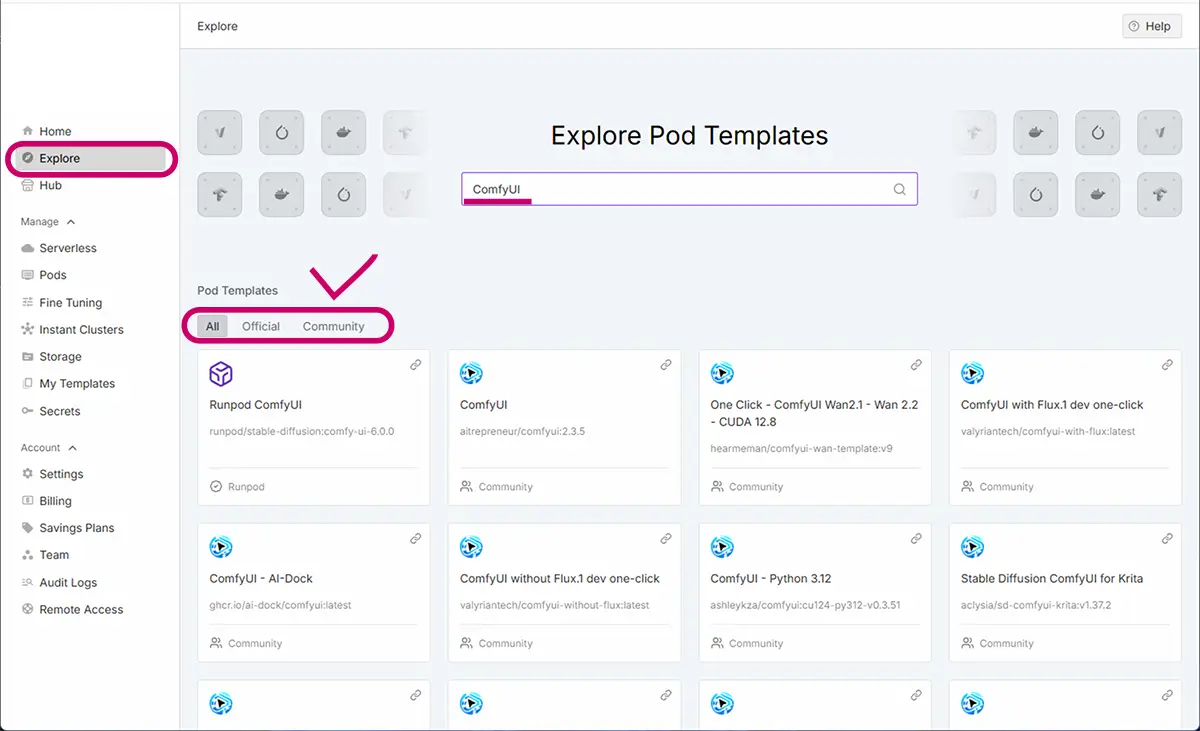Screen dimensions: 1200x731
Task: Open the Secrets page
Action: click(51, 411)
